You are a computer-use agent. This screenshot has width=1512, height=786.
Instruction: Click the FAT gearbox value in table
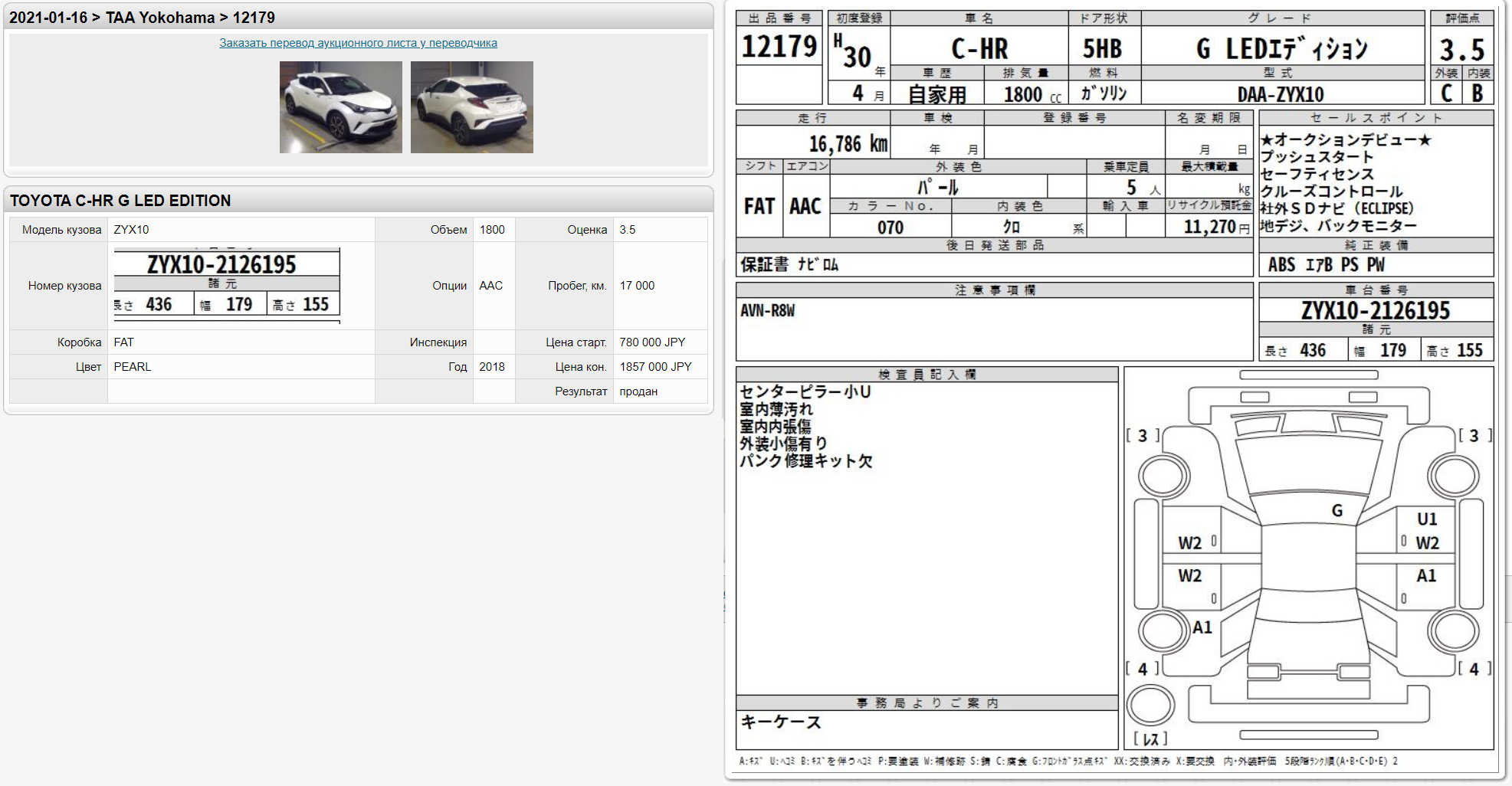click(123, 342)
